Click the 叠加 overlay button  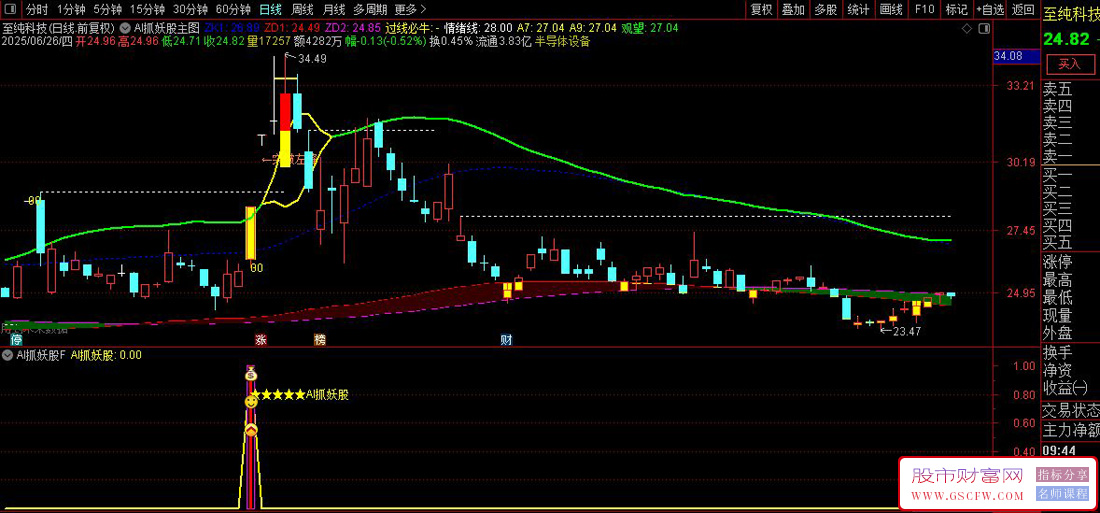794,10
